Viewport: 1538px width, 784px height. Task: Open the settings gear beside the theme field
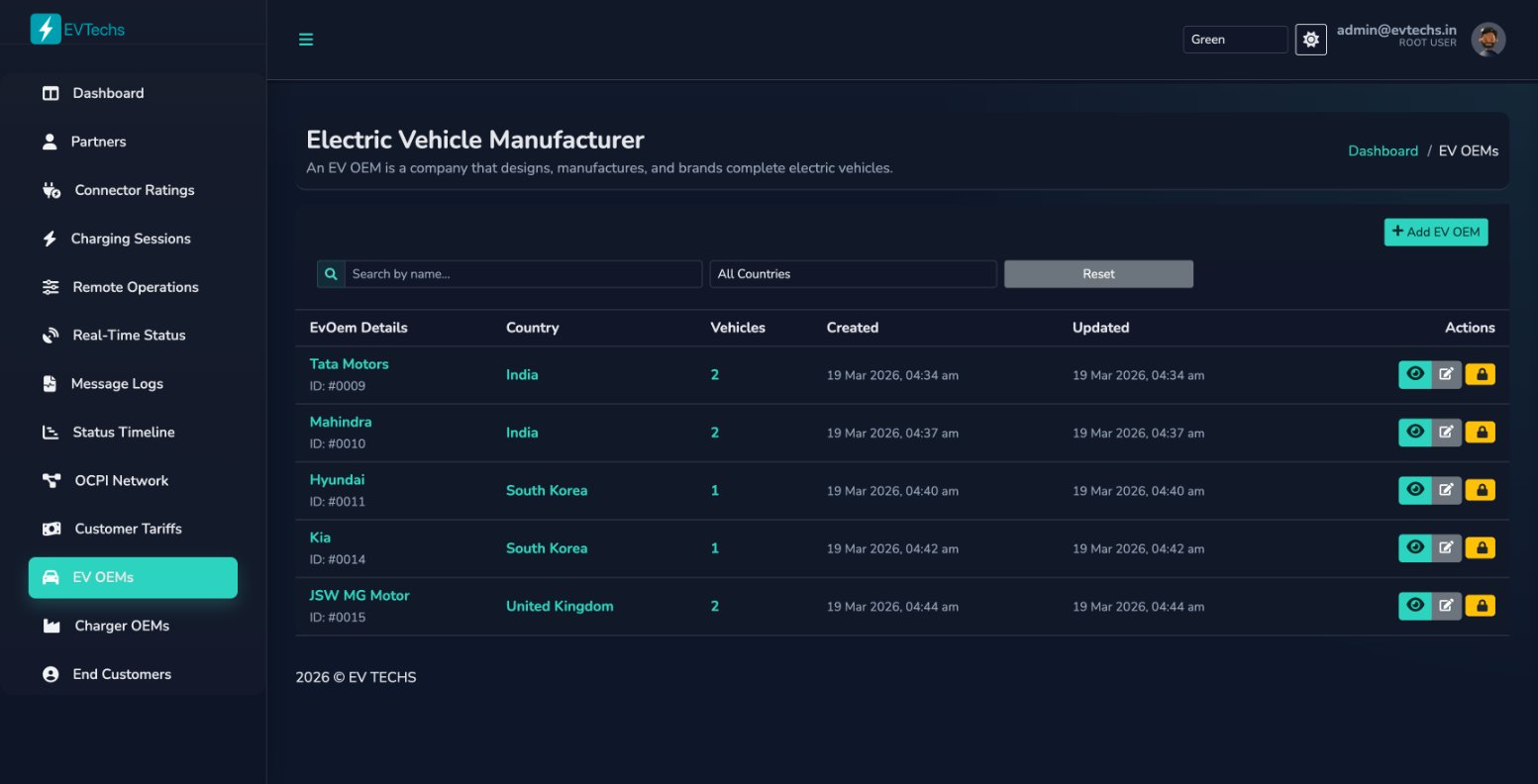coord(1310,39)
